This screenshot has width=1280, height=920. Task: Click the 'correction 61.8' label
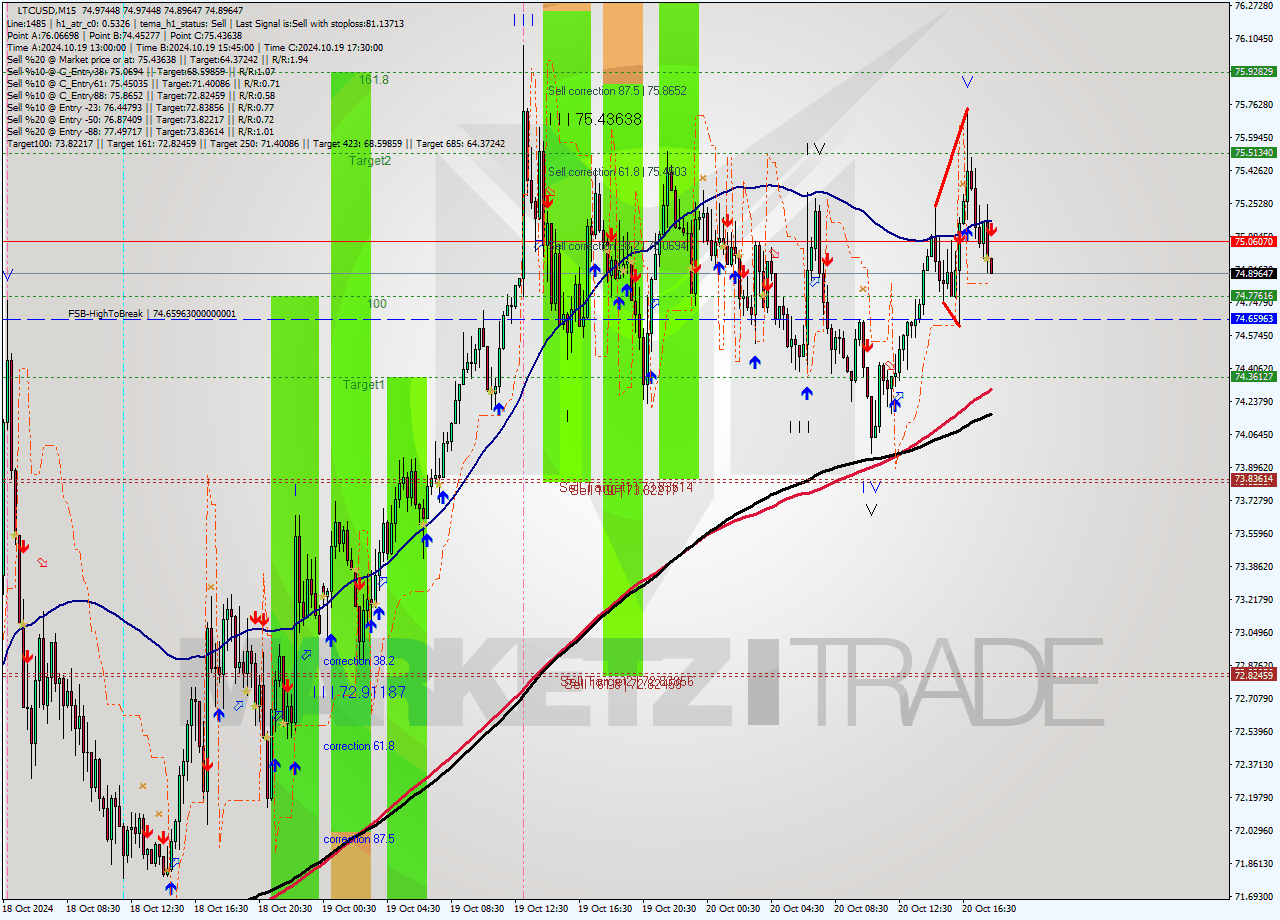[x=359, y=746]
